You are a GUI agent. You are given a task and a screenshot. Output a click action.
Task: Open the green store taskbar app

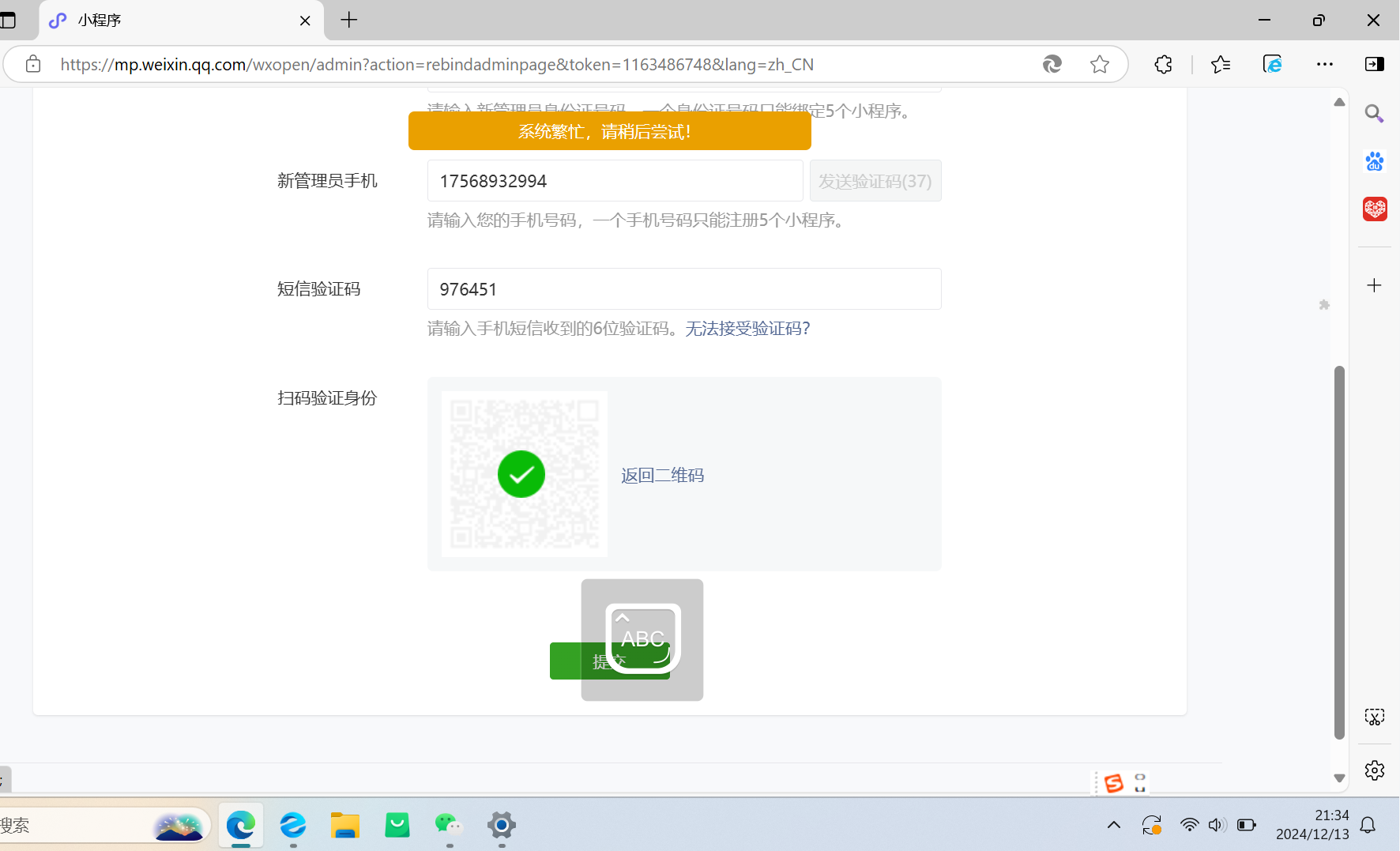397,826
